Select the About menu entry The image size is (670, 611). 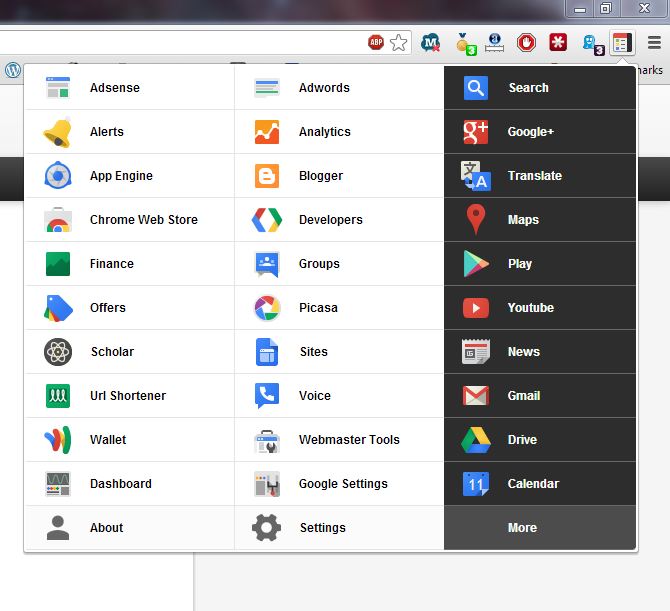tap(129, 528)
